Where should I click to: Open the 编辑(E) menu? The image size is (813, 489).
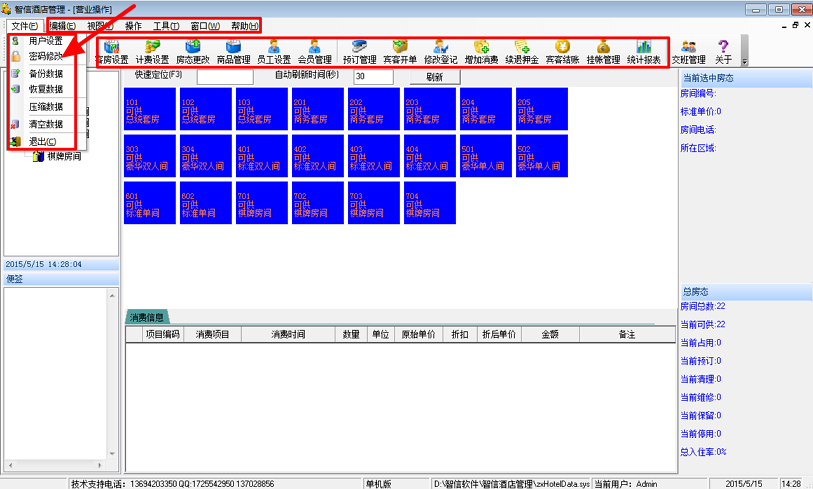pos(62,26)
